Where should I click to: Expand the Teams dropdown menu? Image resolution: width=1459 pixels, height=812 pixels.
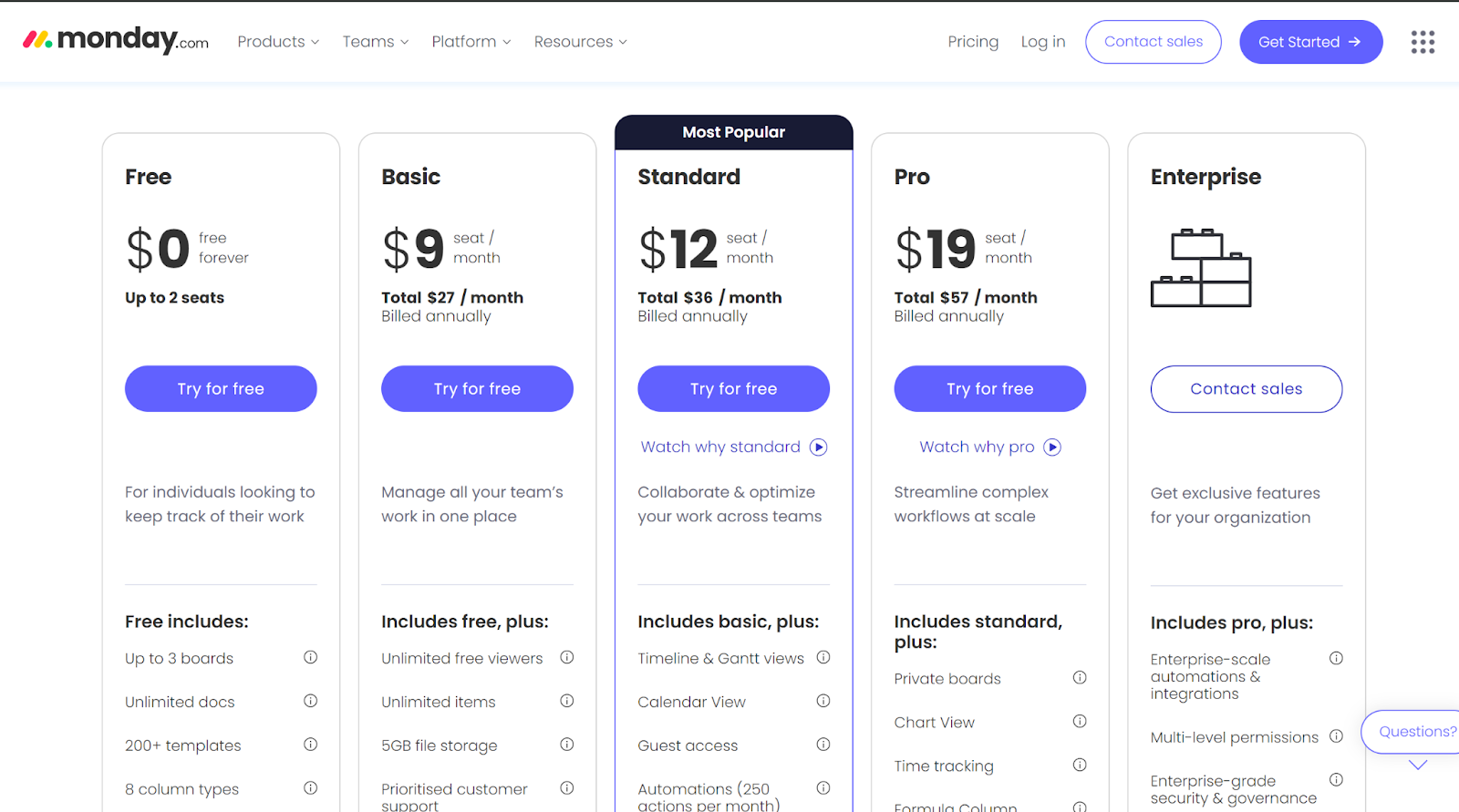coord(375,42)
